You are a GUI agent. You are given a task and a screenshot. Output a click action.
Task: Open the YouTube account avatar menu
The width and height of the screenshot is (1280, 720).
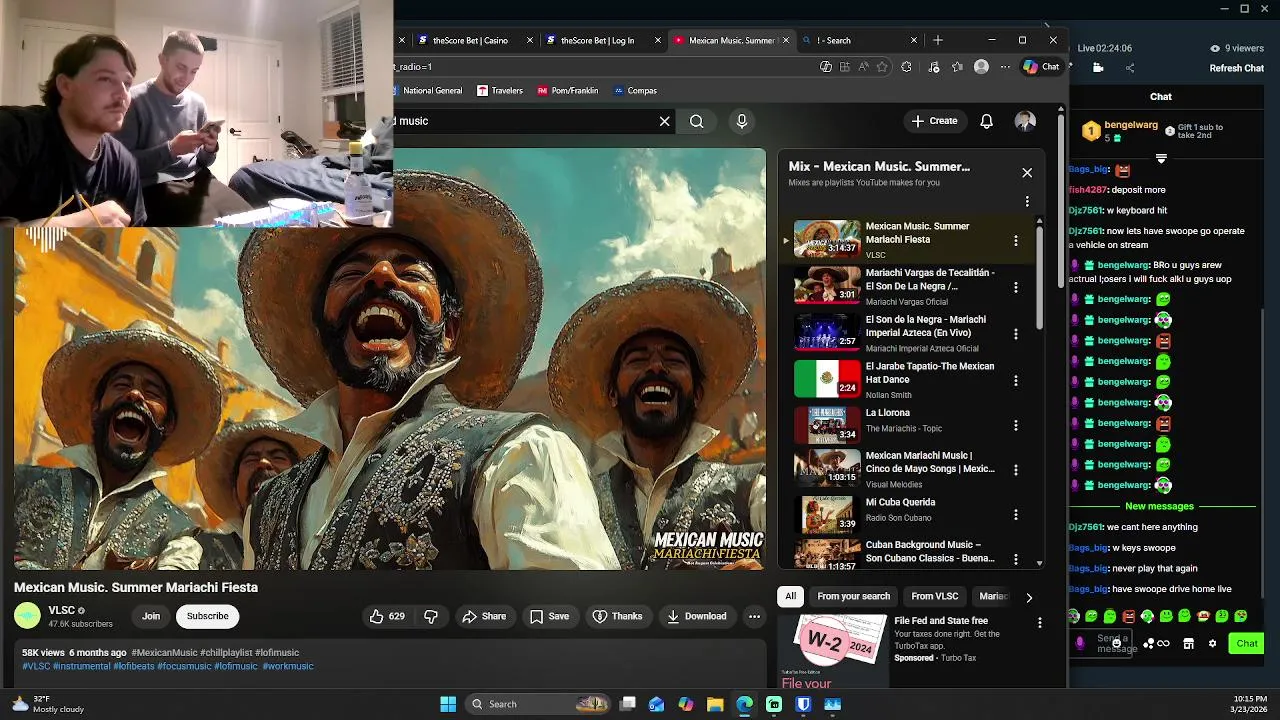tap(1025, 121)
